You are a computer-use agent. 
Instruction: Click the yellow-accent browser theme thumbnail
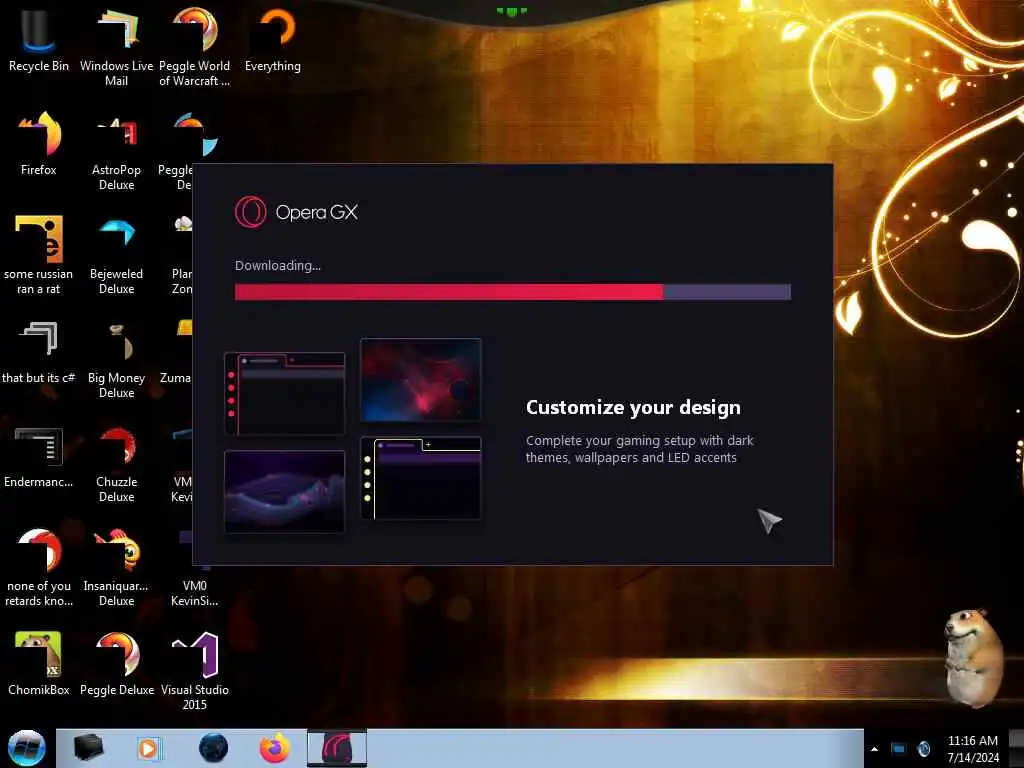[x=421, y=478]
